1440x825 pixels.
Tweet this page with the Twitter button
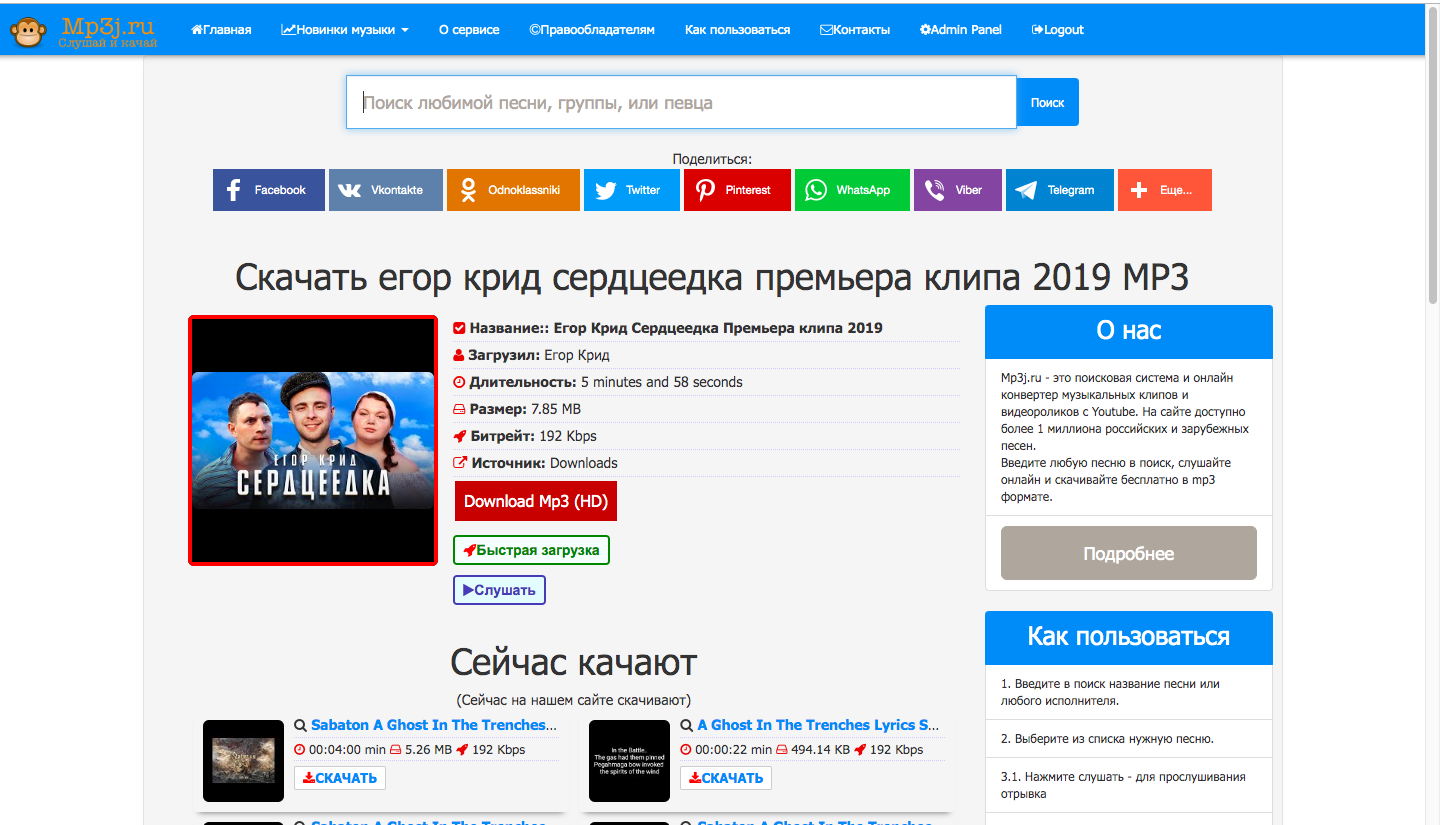[632, 190]
